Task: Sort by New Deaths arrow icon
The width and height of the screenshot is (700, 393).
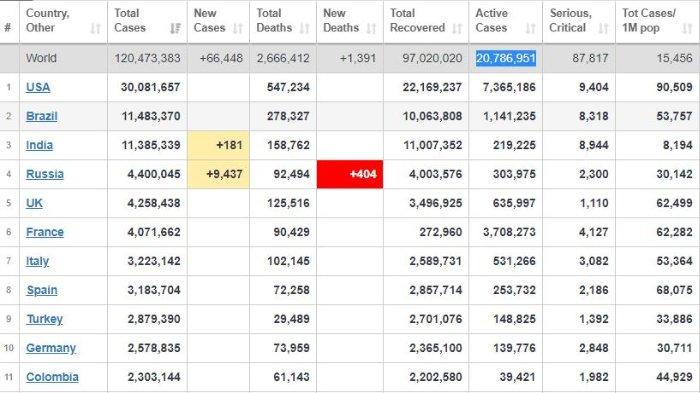Action: click(371, 29)
